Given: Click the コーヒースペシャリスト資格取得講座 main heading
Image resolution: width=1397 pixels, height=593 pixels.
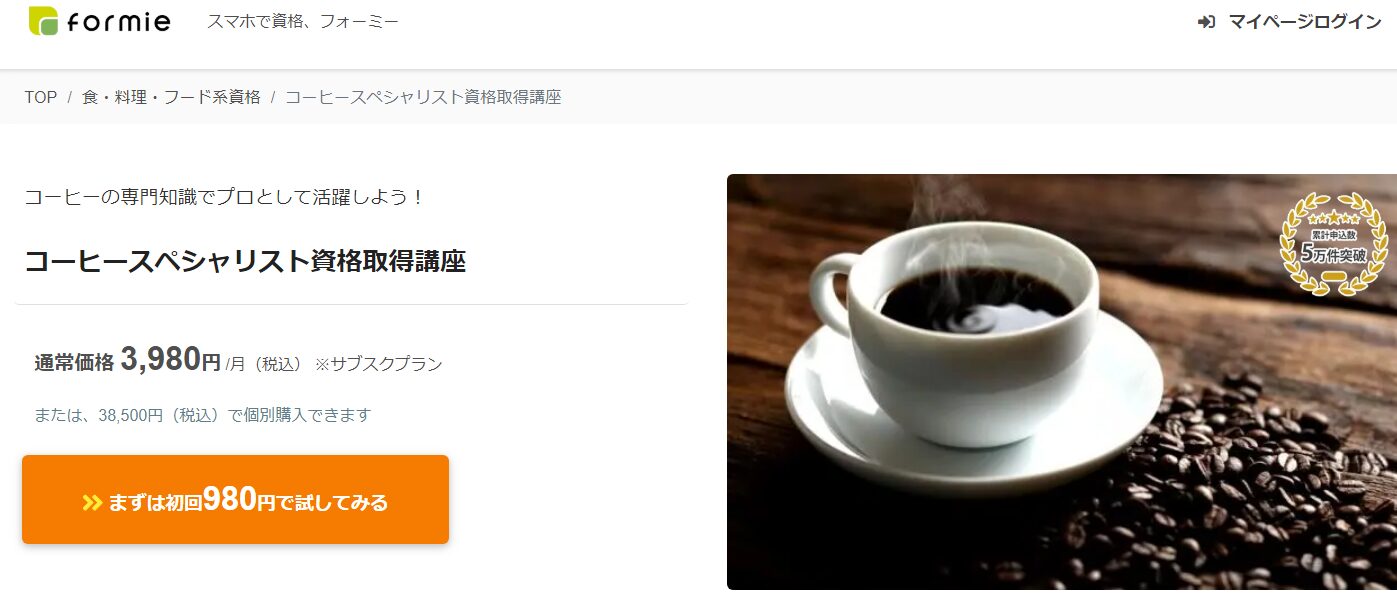Looking at the screenshot, I should point(246,260).
